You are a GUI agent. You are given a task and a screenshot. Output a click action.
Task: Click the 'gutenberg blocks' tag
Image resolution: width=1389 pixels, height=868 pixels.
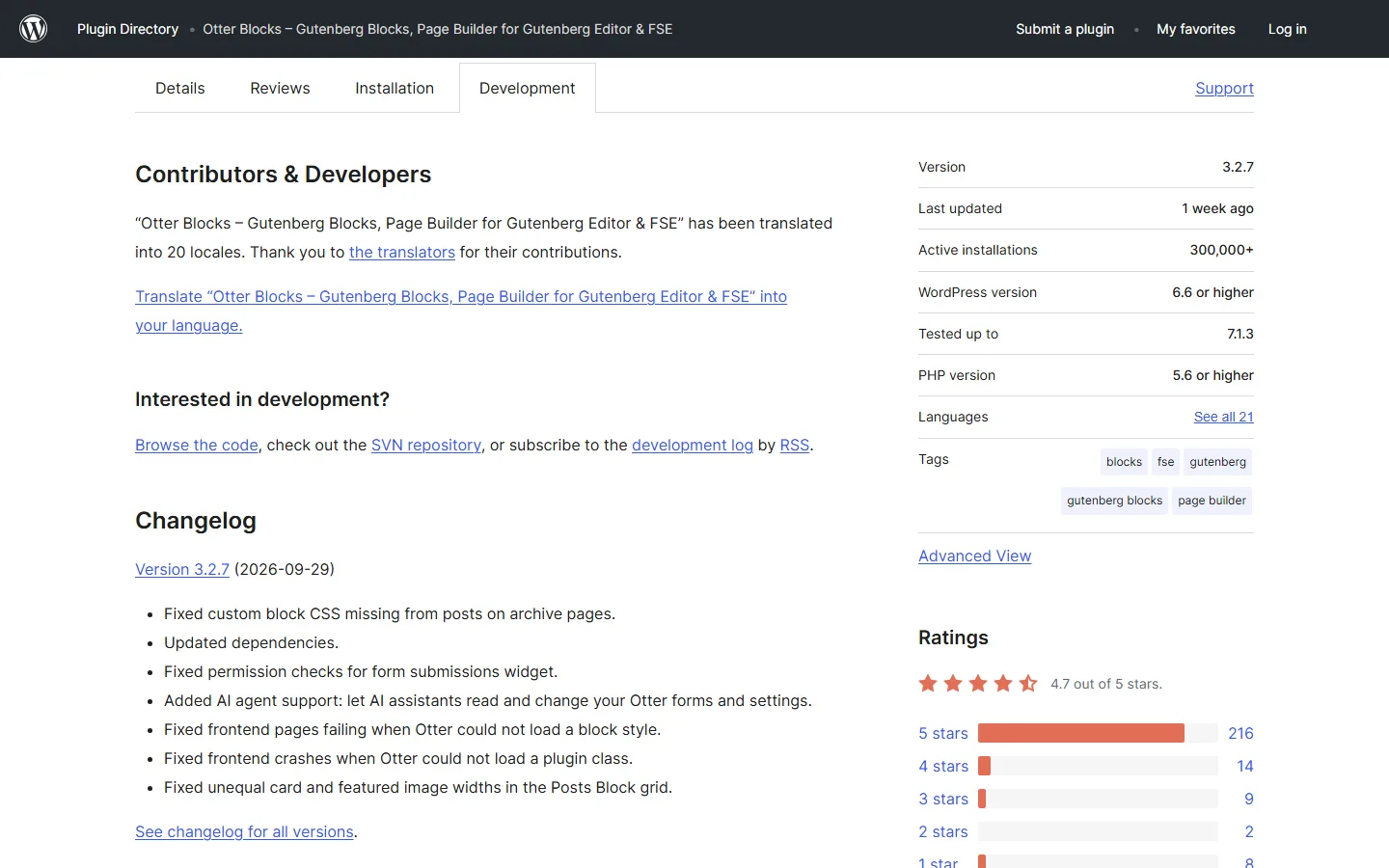point(1115,501)
